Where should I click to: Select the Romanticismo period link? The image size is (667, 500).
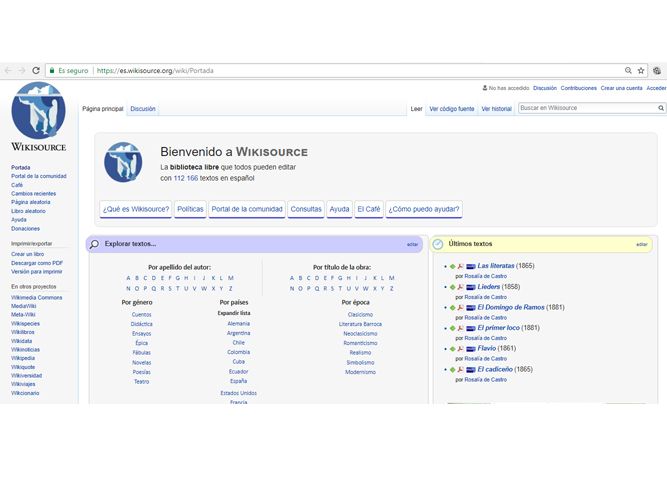point(360,343)
